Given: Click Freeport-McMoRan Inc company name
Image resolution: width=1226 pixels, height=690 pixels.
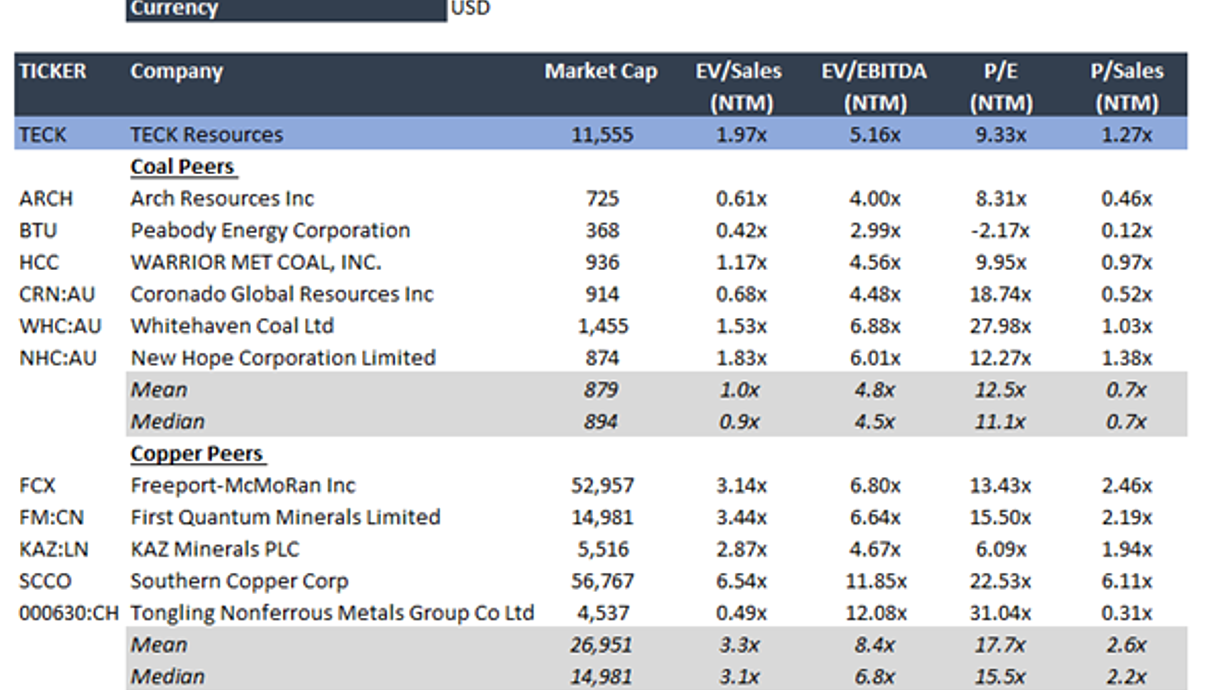Looking at the screenshot, I should 243,486.
